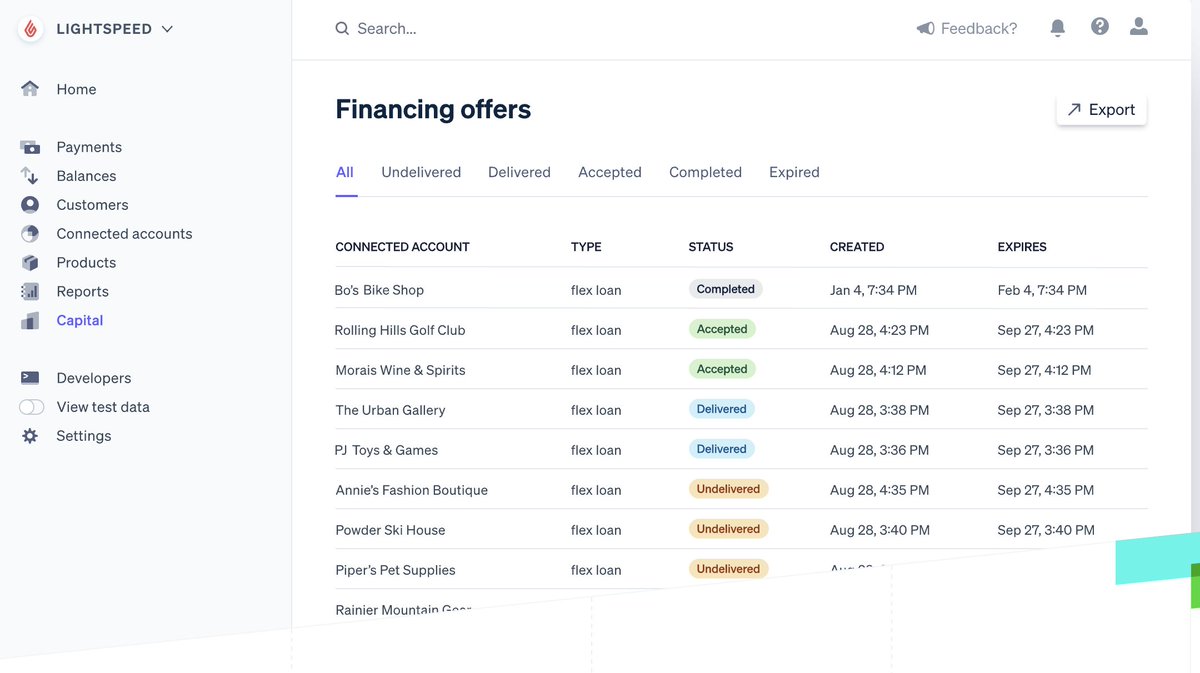This screenshot has width=1200, height=673.
Task: Click the Settings gear icon
Action: coord(31,435)
